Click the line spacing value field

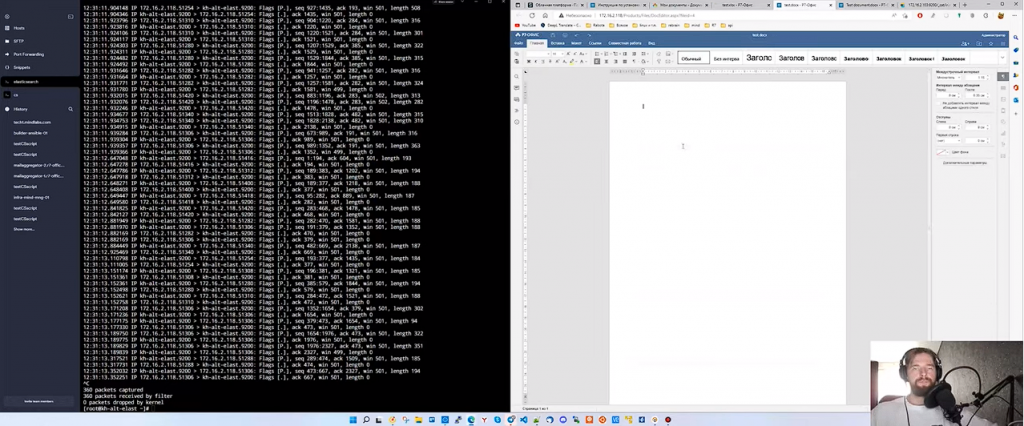976,78
